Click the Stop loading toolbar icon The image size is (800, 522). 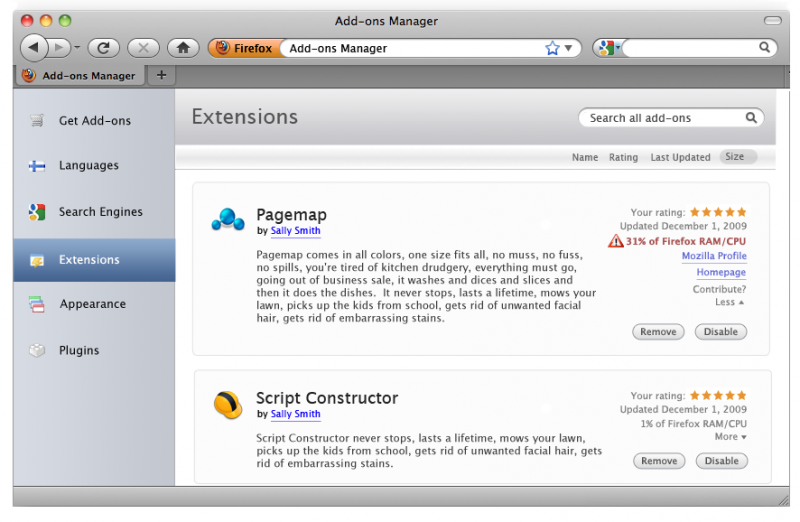click(143, 47)
